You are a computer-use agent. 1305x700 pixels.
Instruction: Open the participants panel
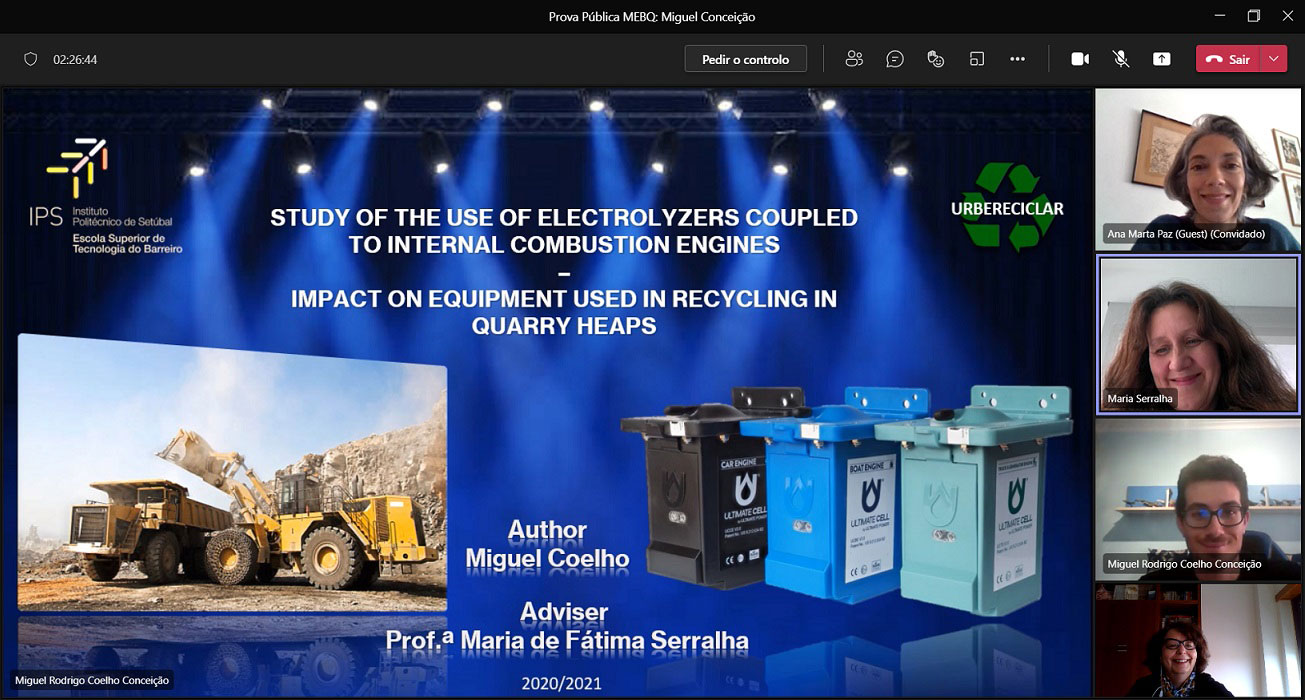(x=853, y=59)
